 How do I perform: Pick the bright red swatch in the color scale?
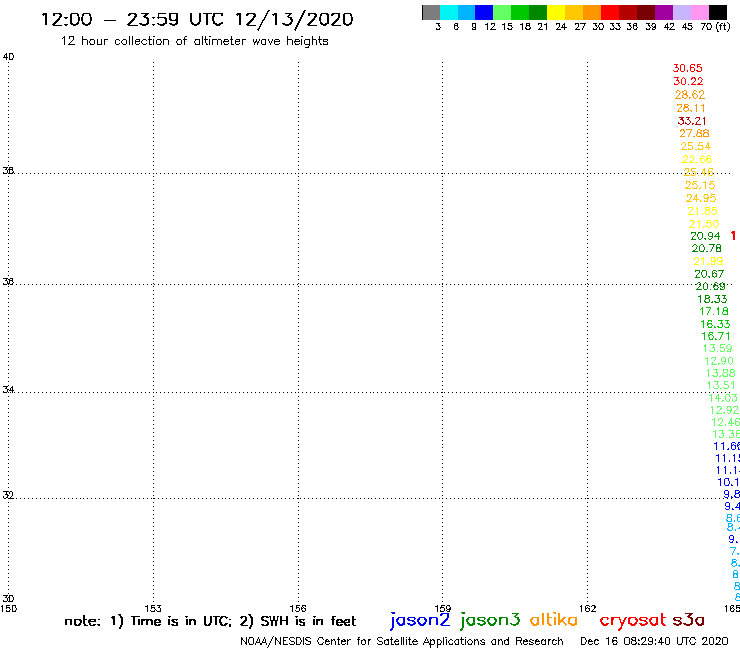pos(610,12)
